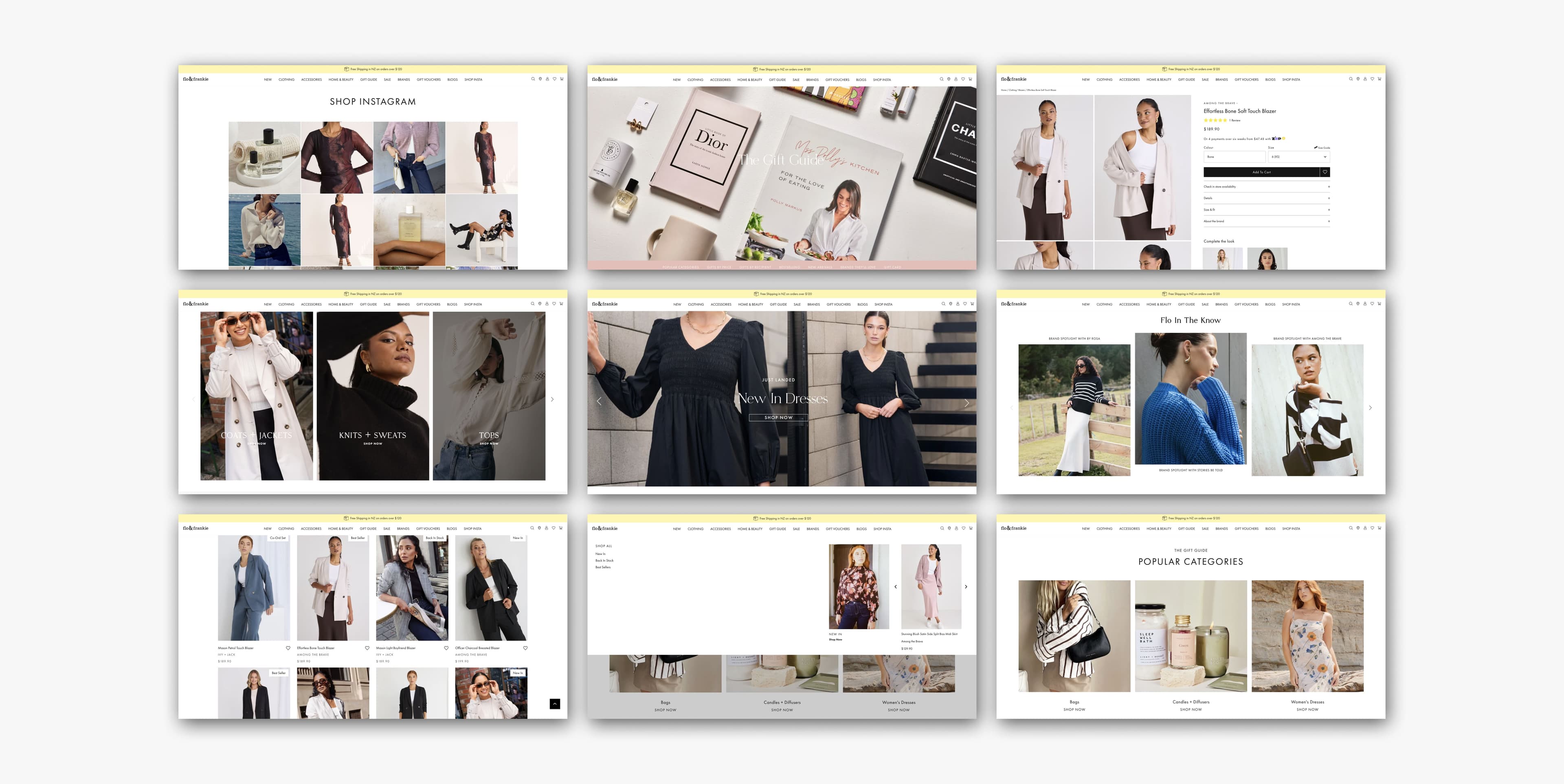
Task: Open the Coats + Jackets category tile
Action: [257, 396]
